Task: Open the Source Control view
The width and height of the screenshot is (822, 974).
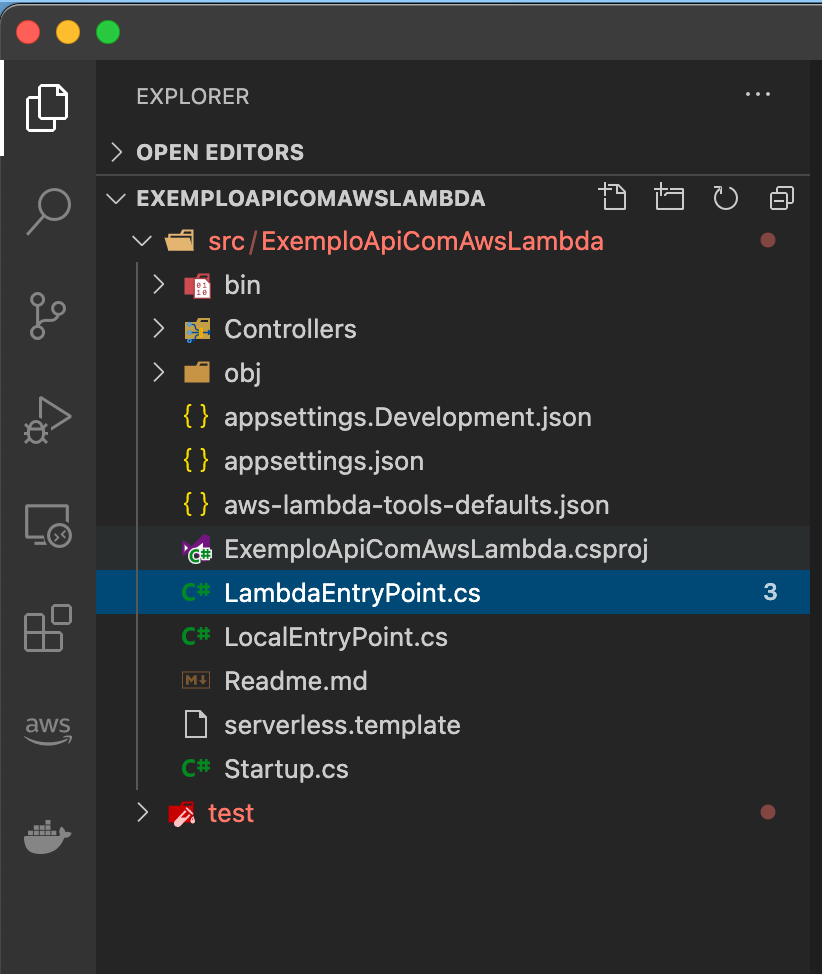Action: (47, 315)
